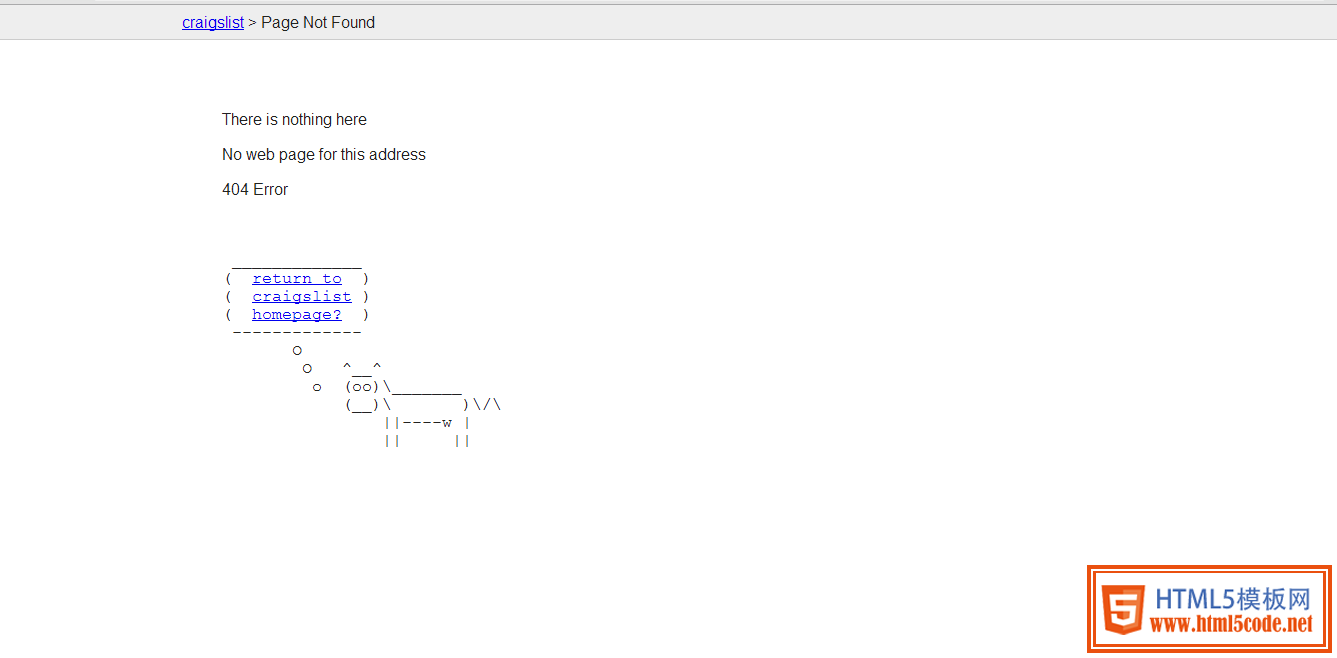Click the ASCII cow's eyes (oo)
This screenshot has height=658, width=1337.
click(362, 387)
